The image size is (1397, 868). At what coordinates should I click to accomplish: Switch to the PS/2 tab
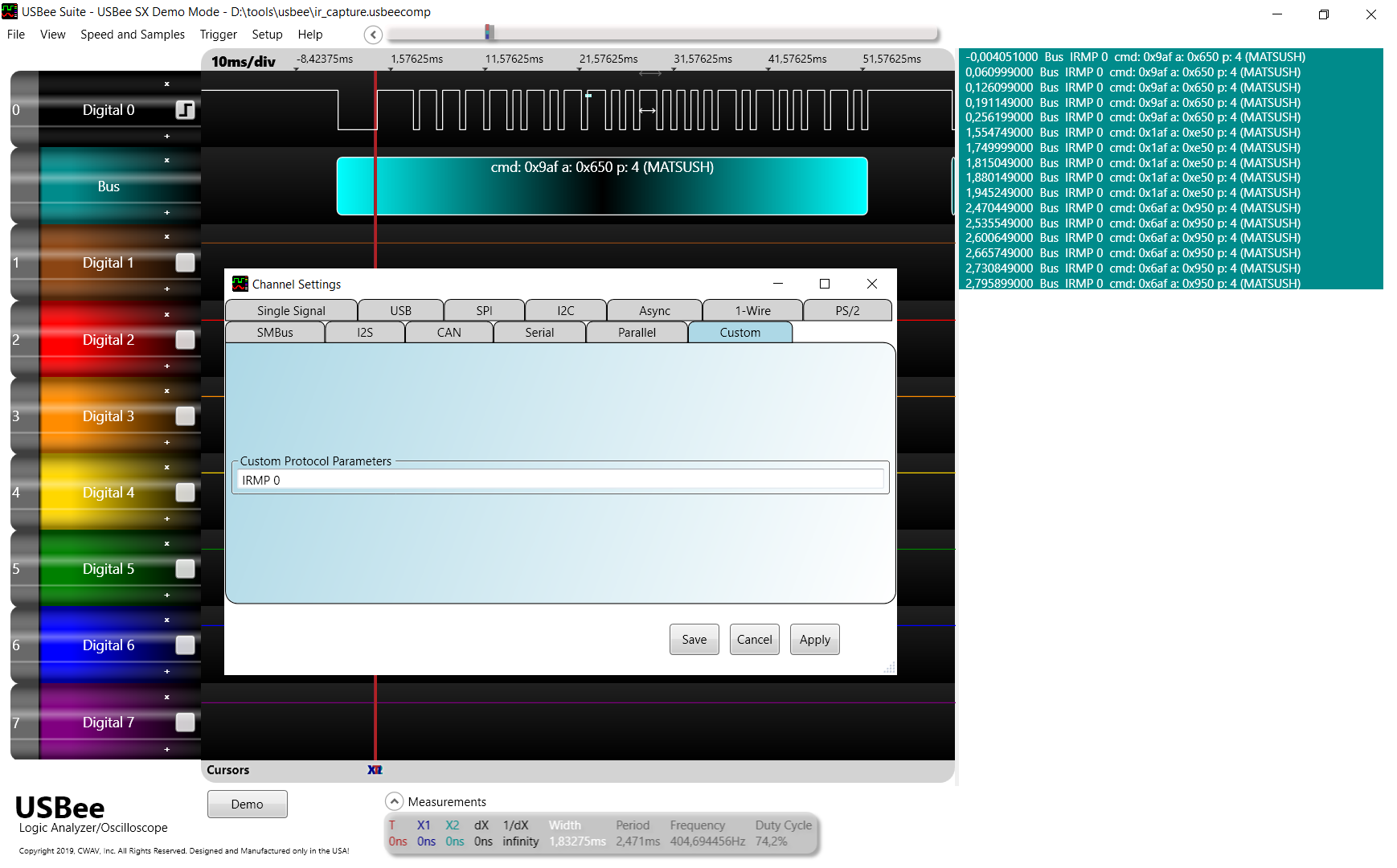pos(847,310)
